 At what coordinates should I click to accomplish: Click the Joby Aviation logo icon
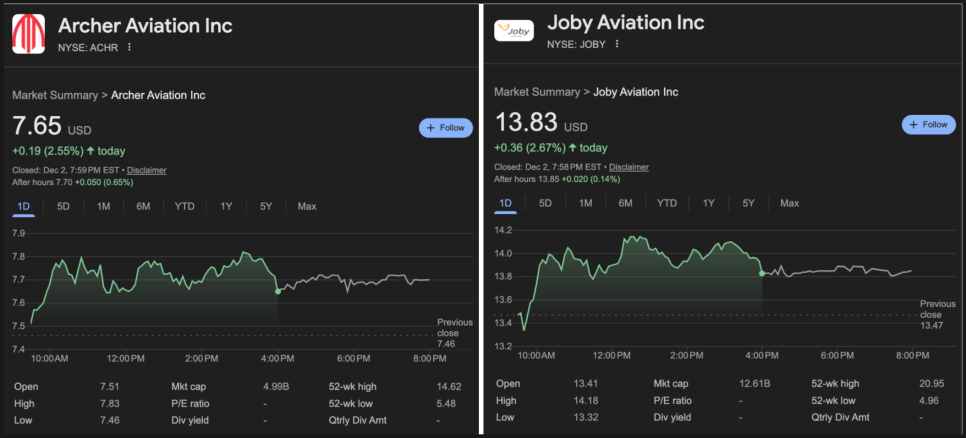[x=514, y=31]
